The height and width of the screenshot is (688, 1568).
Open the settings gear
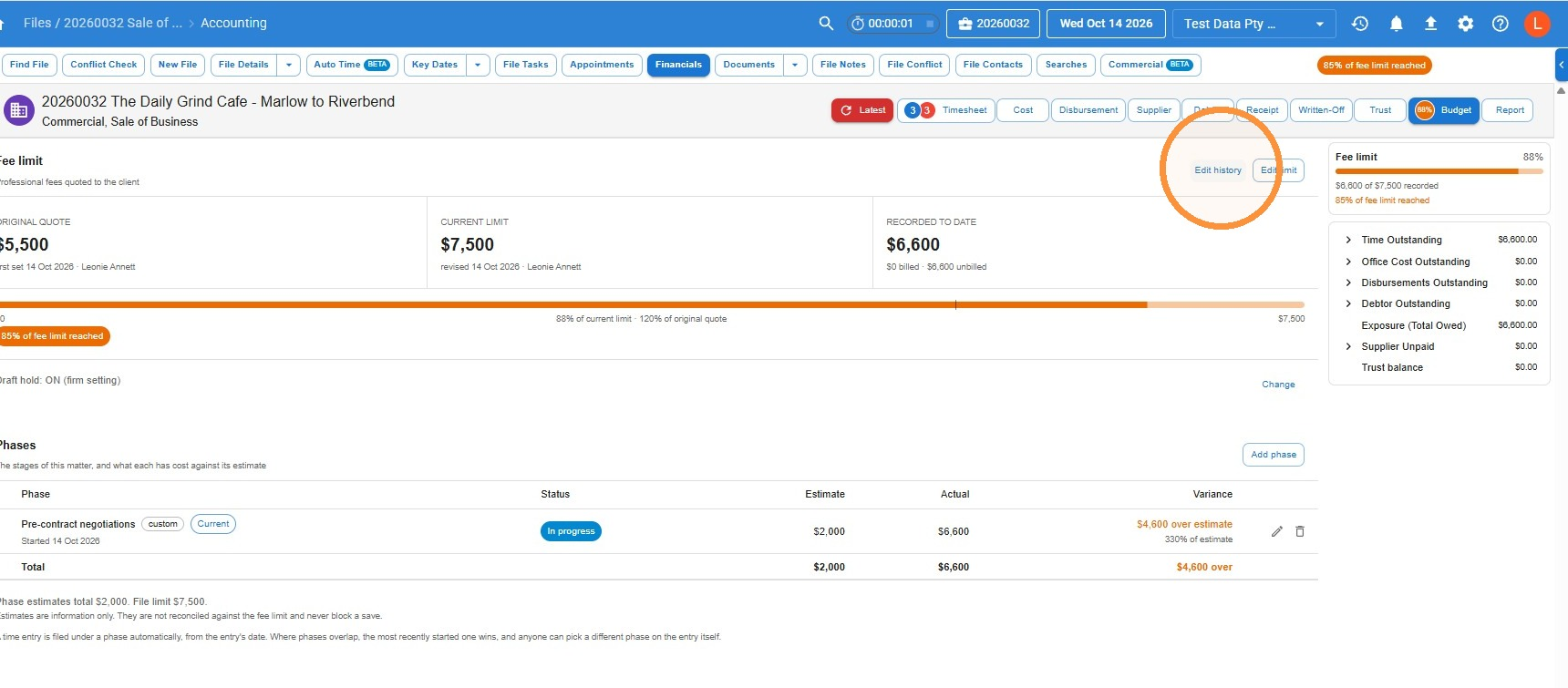pyautogui.click(x=1465, y=24)
